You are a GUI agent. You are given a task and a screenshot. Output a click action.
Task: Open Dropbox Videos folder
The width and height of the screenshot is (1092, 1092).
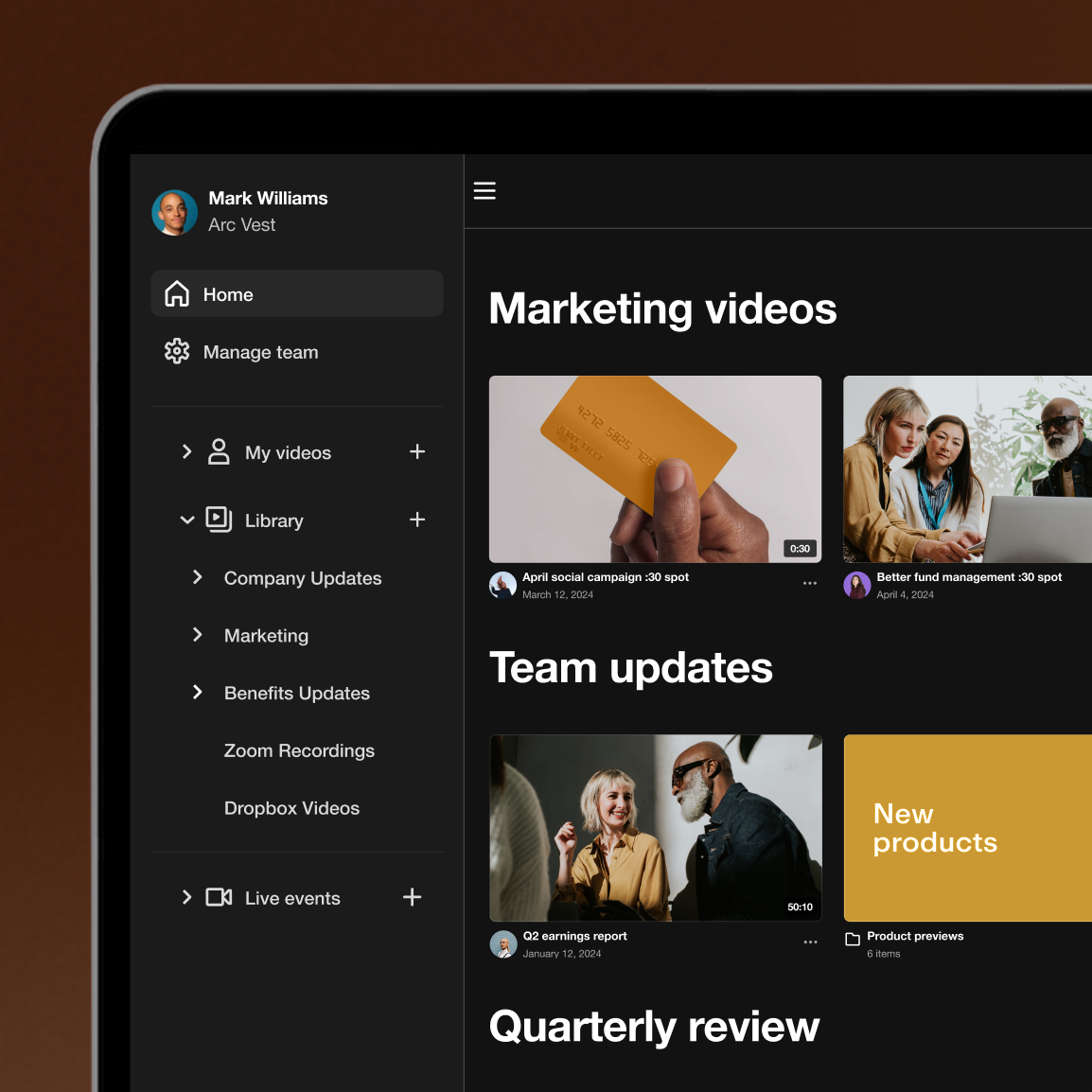click(x=291, y=808)
